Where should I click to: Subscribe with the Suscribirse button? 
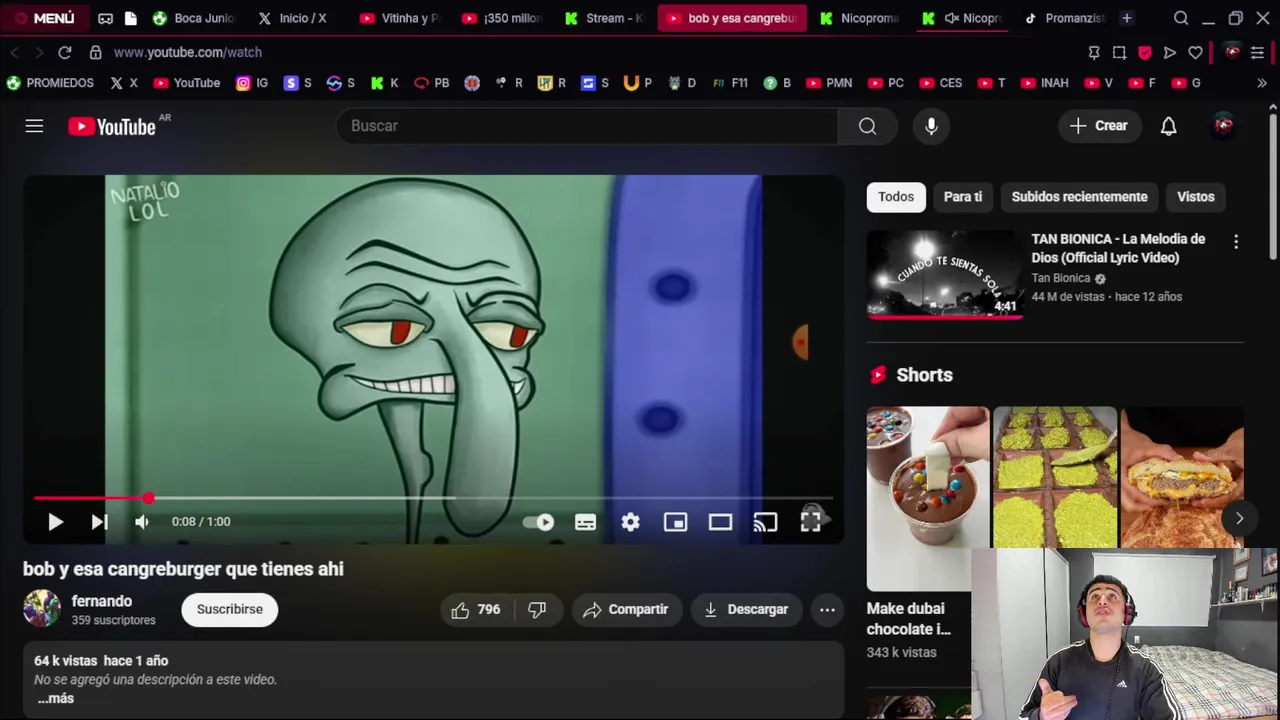229,609
